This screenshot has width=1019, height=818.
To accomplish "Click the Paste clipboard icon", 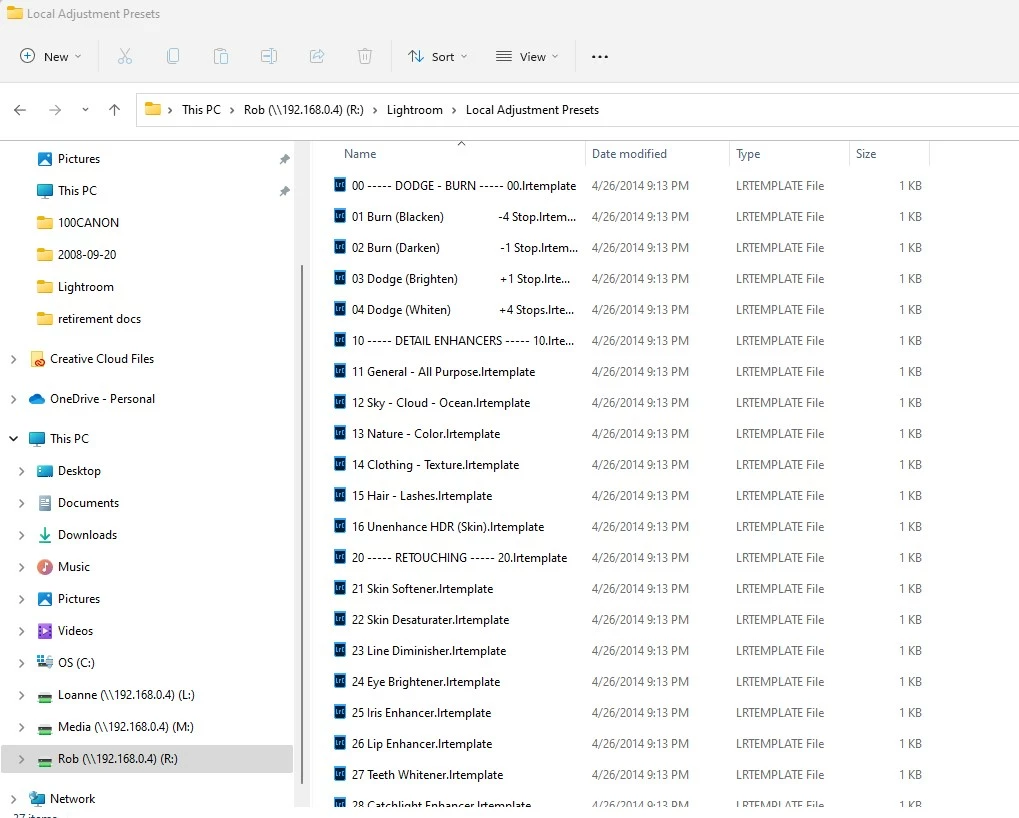I will click(221, 57).
